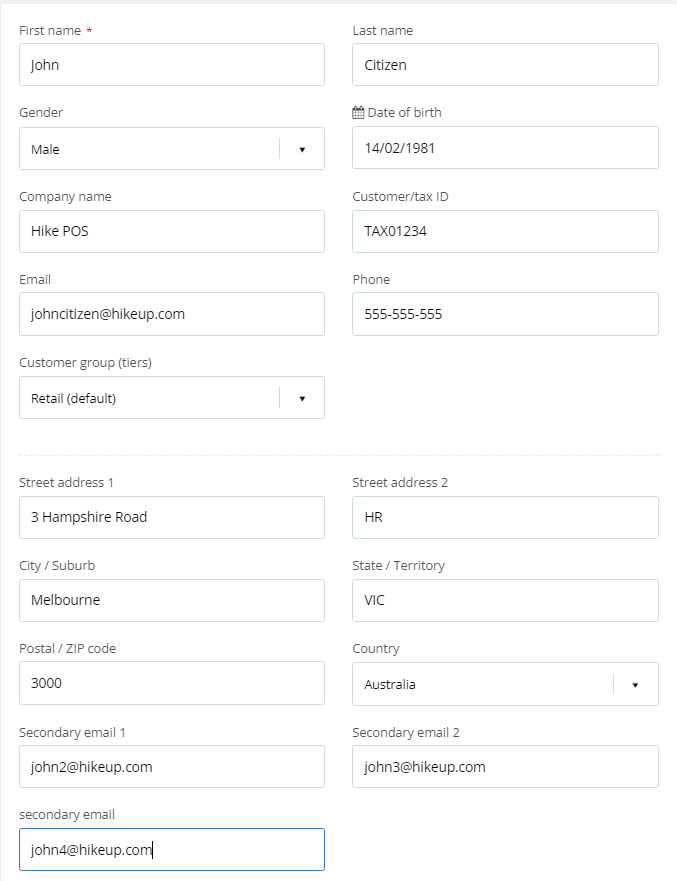
Task: Click the Customer/tax ID field TAX01234
Action: 505,231
